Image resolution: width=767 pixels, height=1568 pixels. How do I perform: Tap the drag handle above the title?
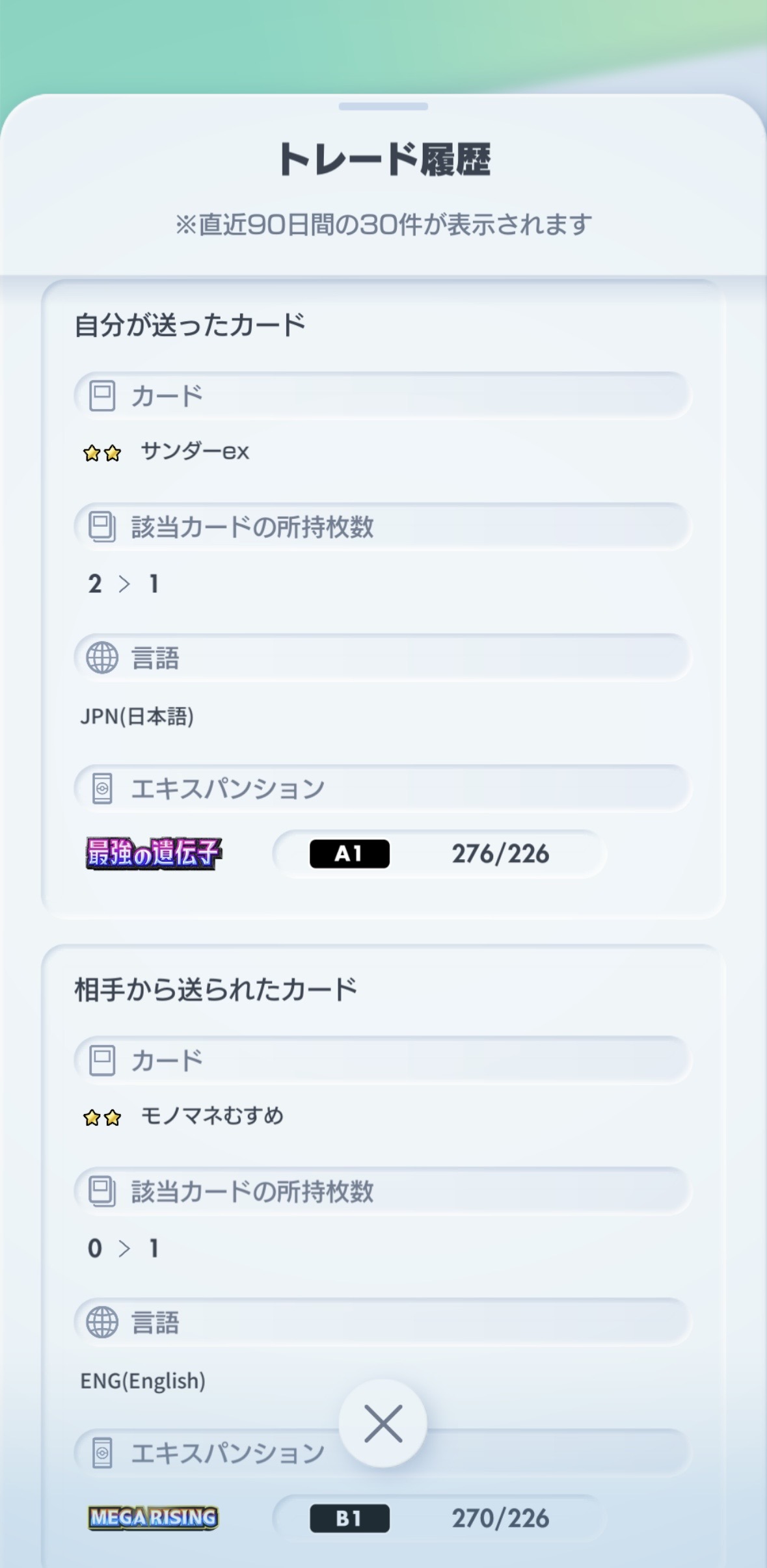pyautogui.click(x=383, y=106)
